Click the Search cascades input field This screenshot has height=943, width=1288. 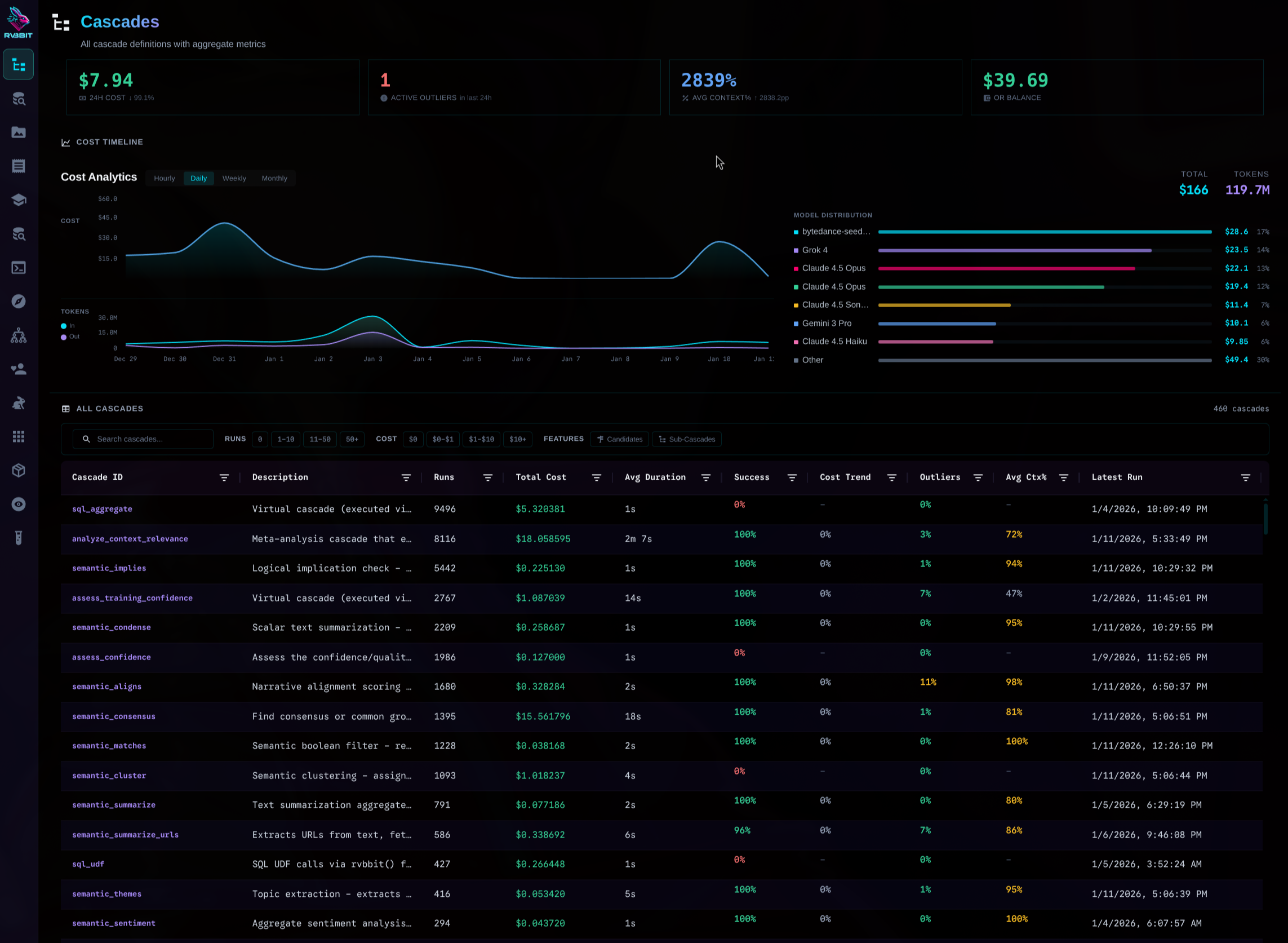(x=148, y=439)
